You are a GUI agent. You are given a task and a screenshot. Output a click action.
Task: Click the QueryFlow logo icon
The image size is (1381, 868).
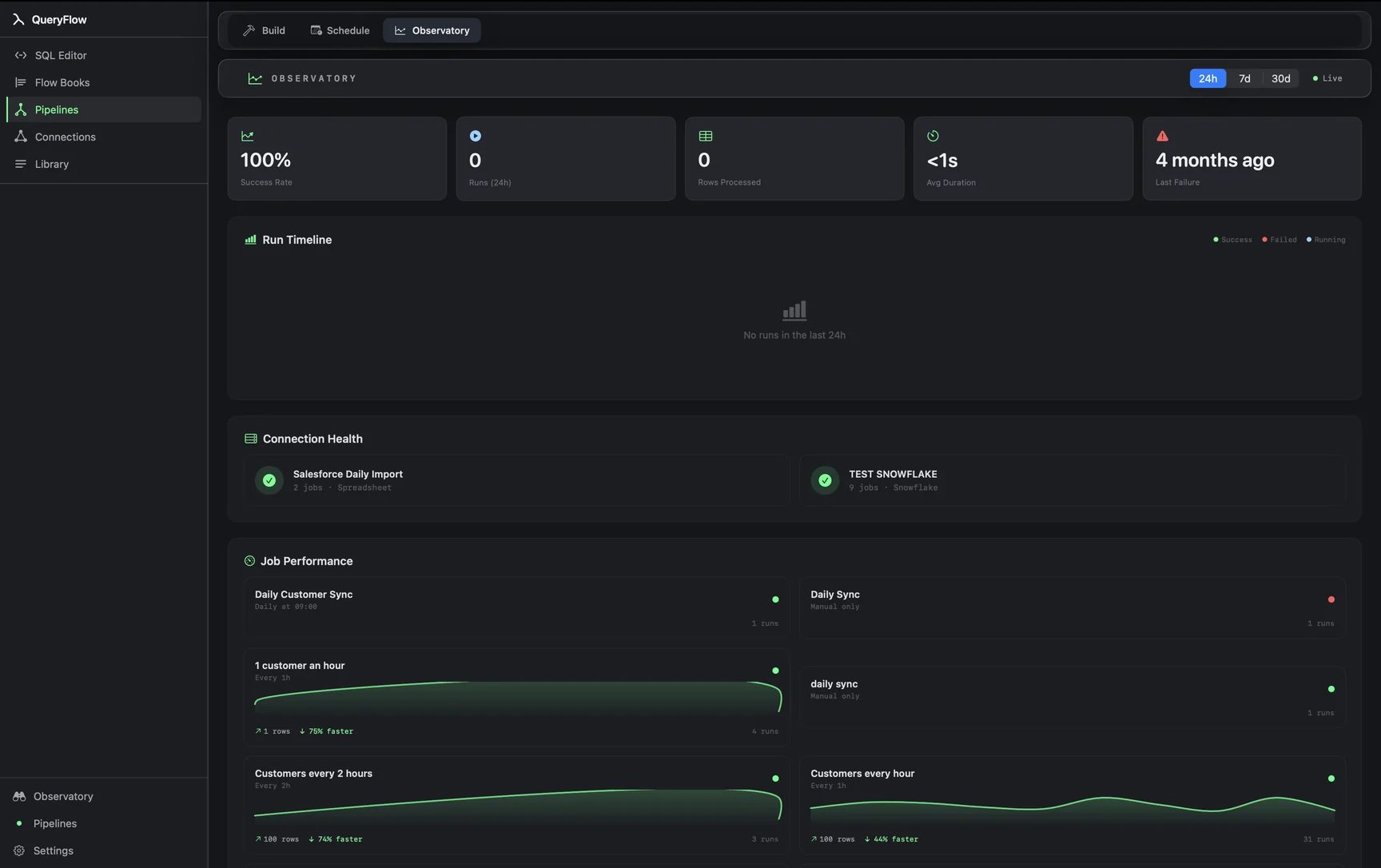click(x=18, y=19)
